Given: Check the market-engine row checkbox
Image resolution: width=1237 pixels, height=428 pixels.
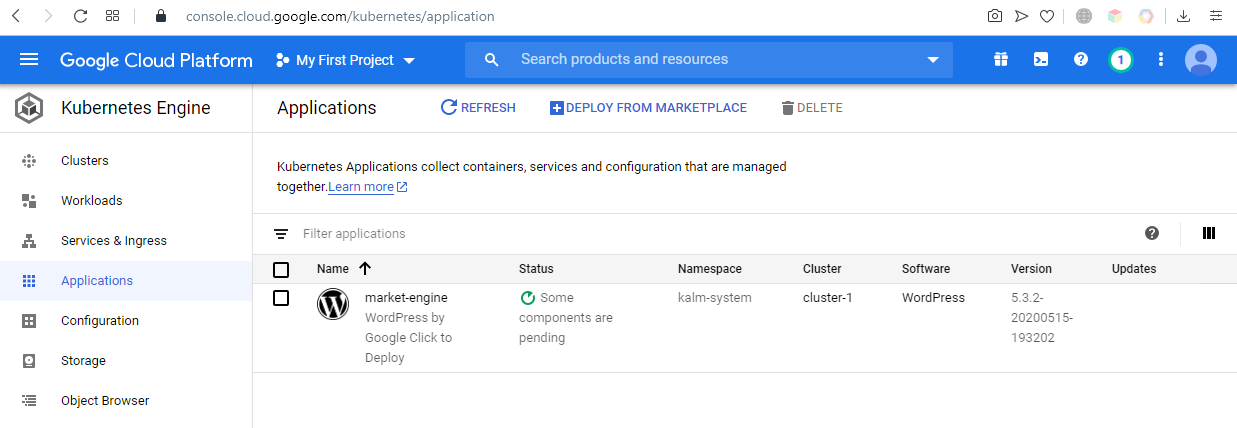Looking at the screenshot, I should click(281, 298).
